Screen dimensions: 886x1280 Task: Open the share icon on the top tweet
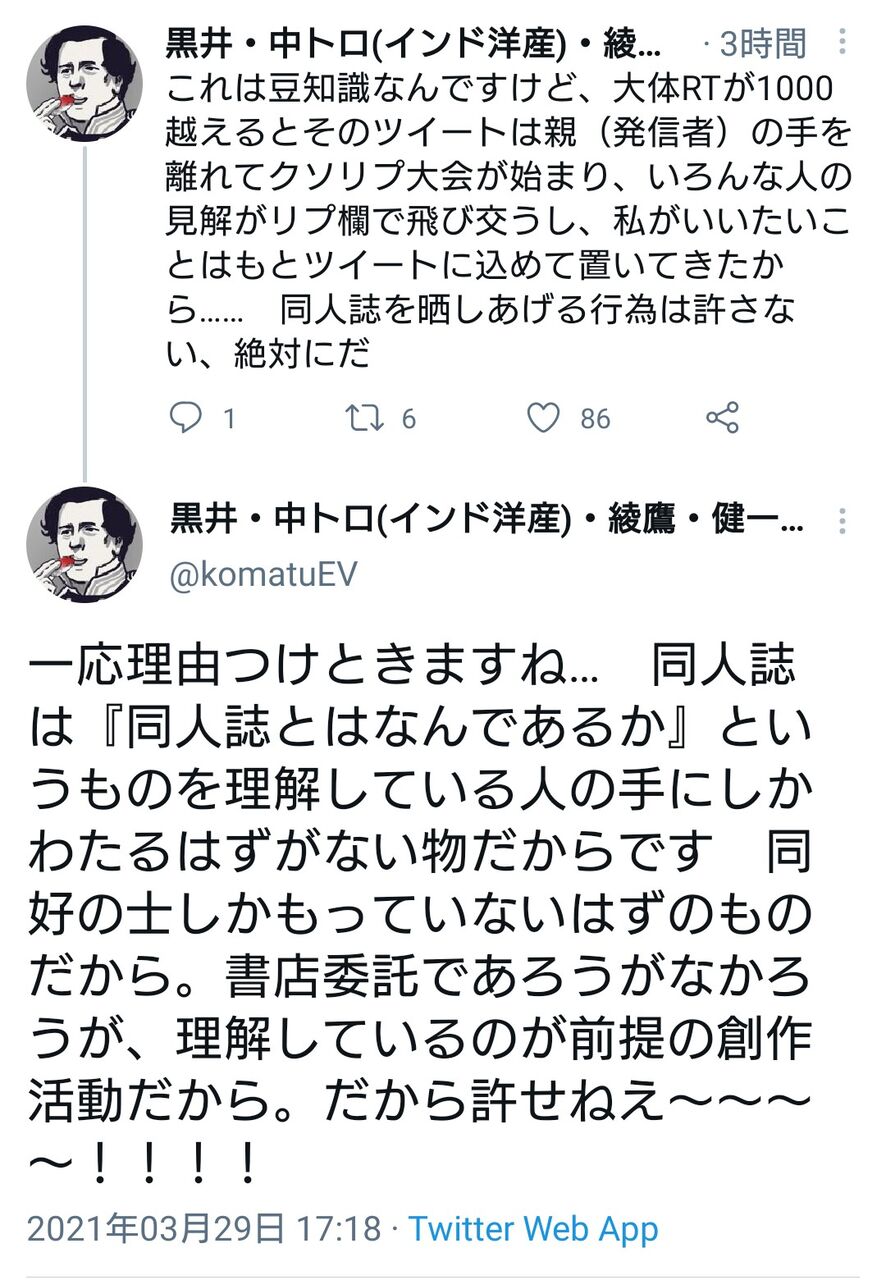tap(722, 417)
